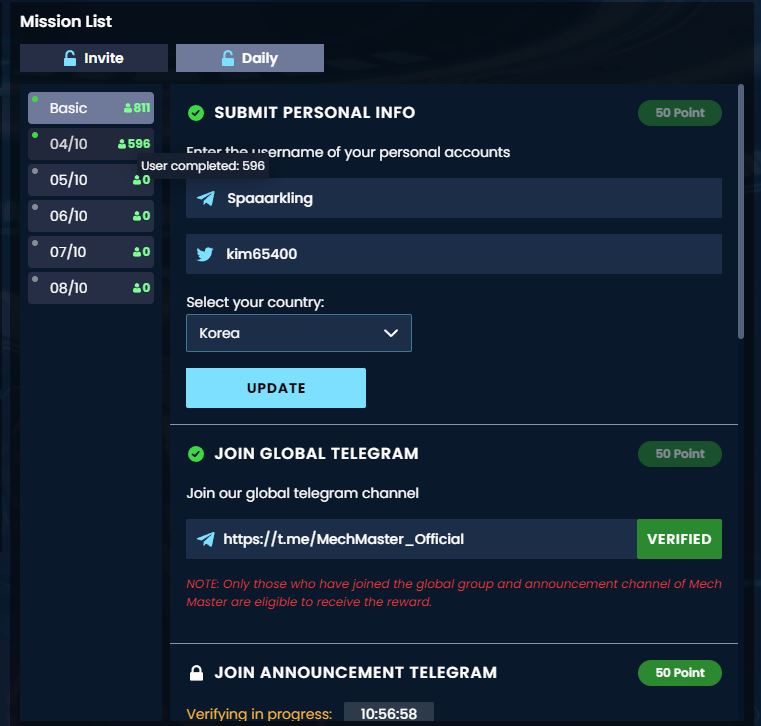Viewport: 761px width, 726px height.
Task: Click the 'Verifying in progress:' label
Action: pos(259,714)
